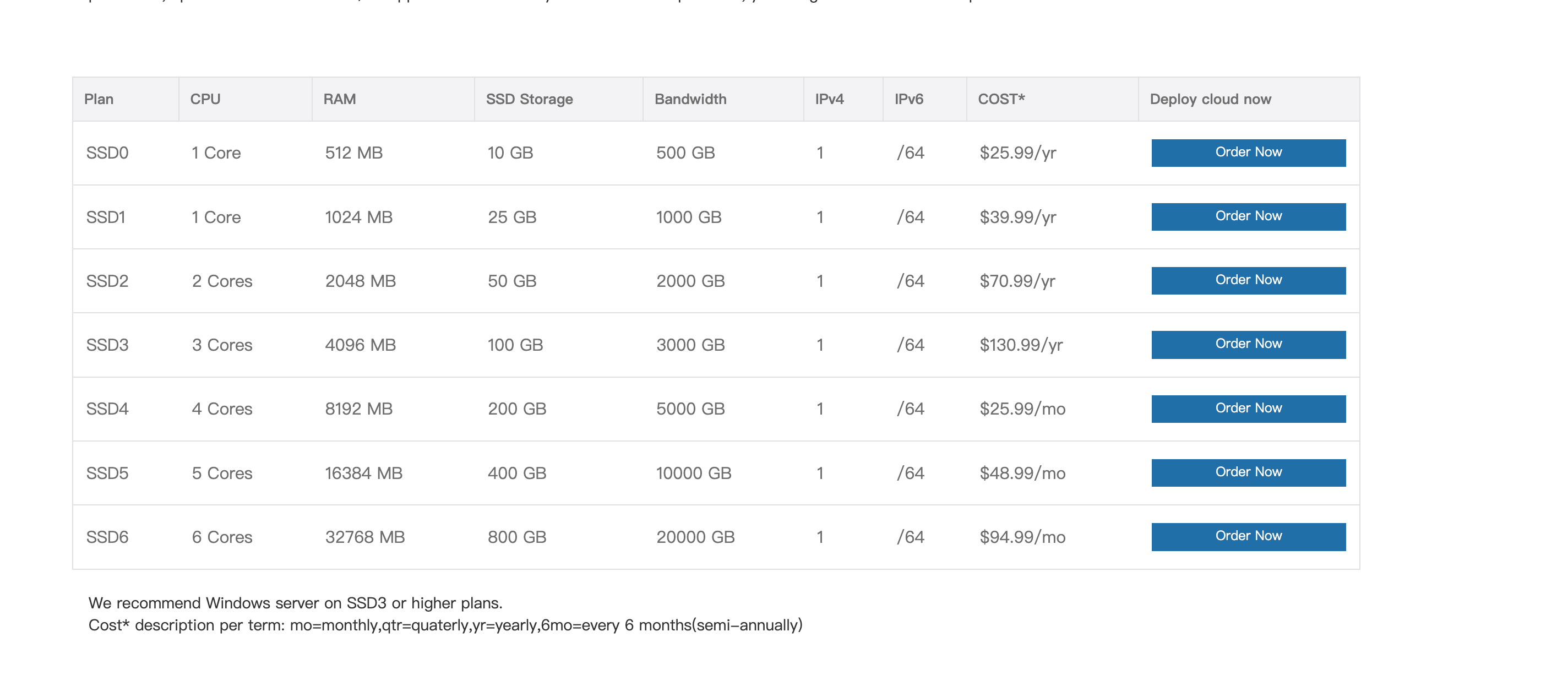Click Order Now for SSD2 plan
This screenshot has height=675, width=1568.
[x=1248, y=280]
